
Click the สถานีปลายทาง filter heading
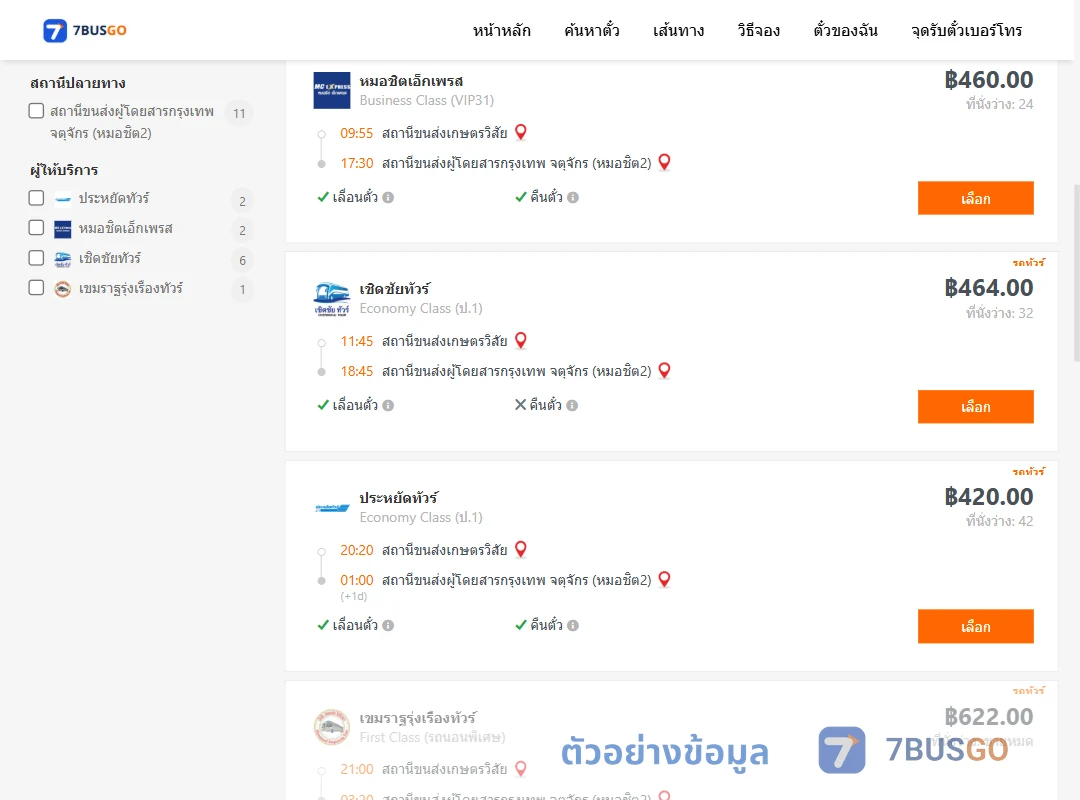point(78,83)
